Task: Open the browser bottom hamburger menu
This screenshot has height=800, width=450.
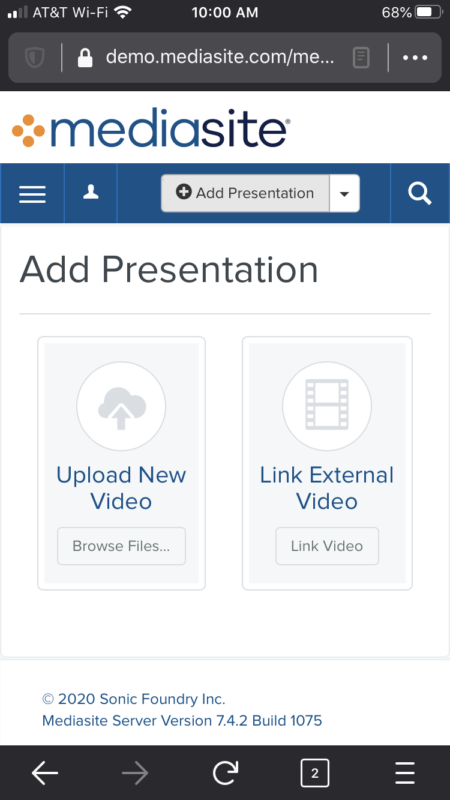Action: [x=405, y=773]
